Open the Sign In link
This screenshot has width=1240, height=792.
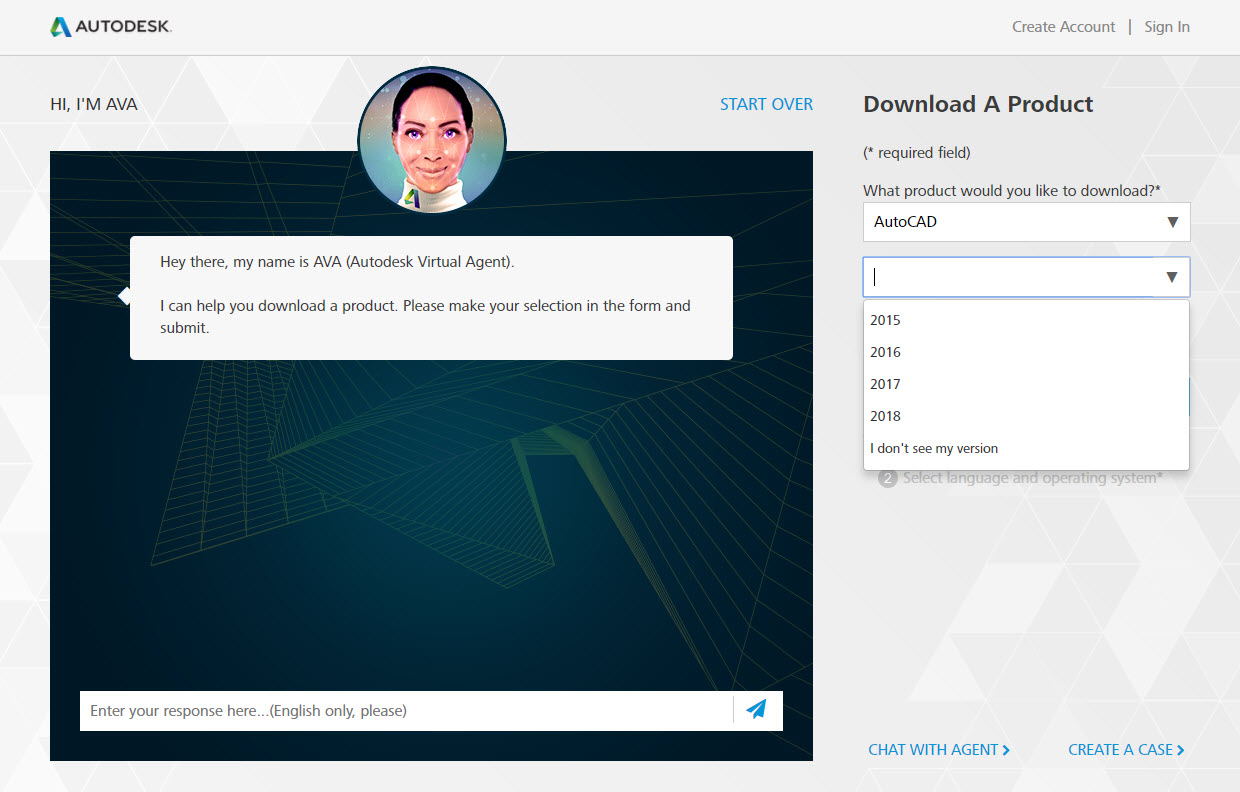(x=1167, y=27)
